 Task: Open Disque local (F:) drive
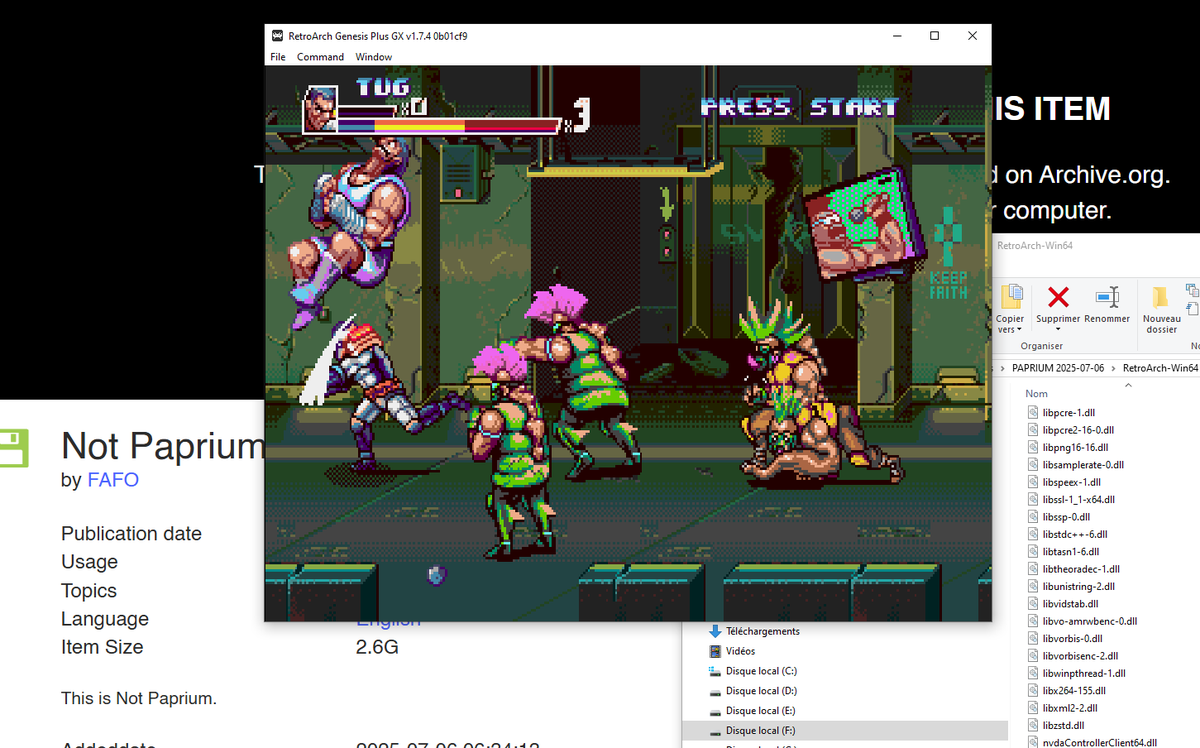tap(761, 731)
